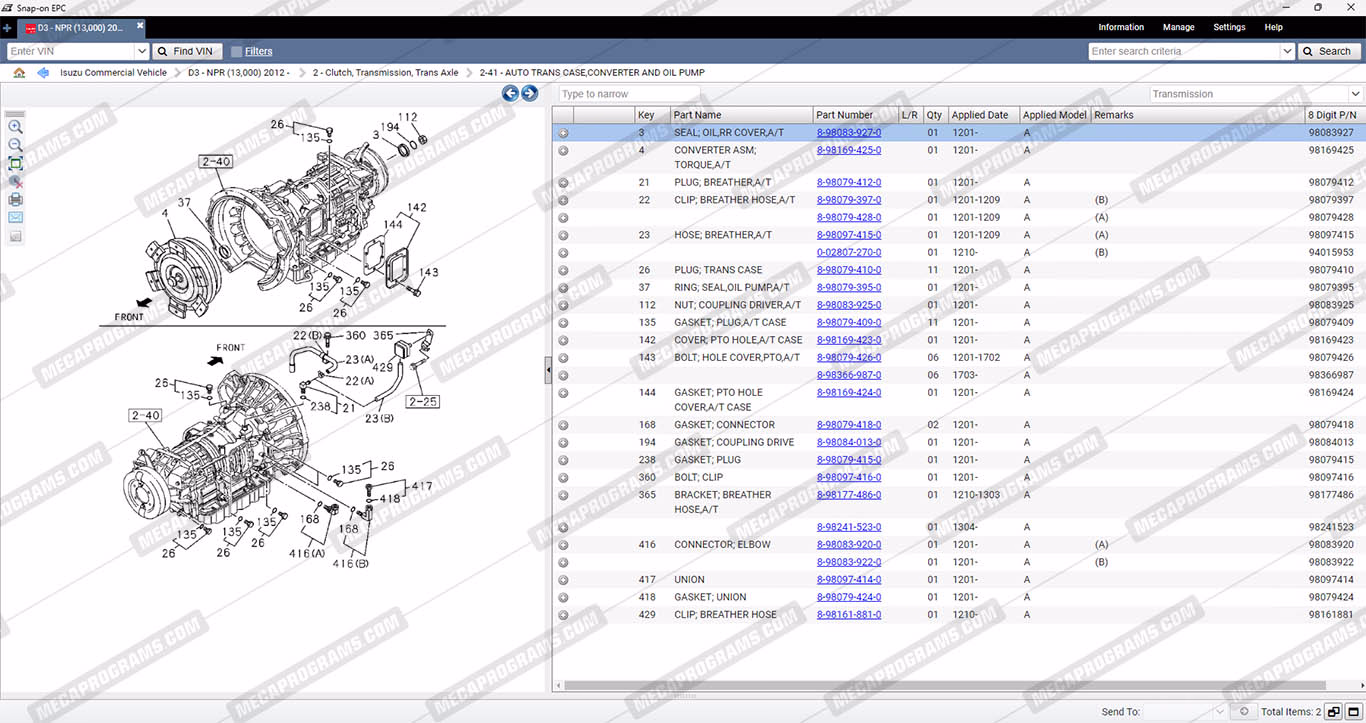Go to next illustration with right arrow

530,93
